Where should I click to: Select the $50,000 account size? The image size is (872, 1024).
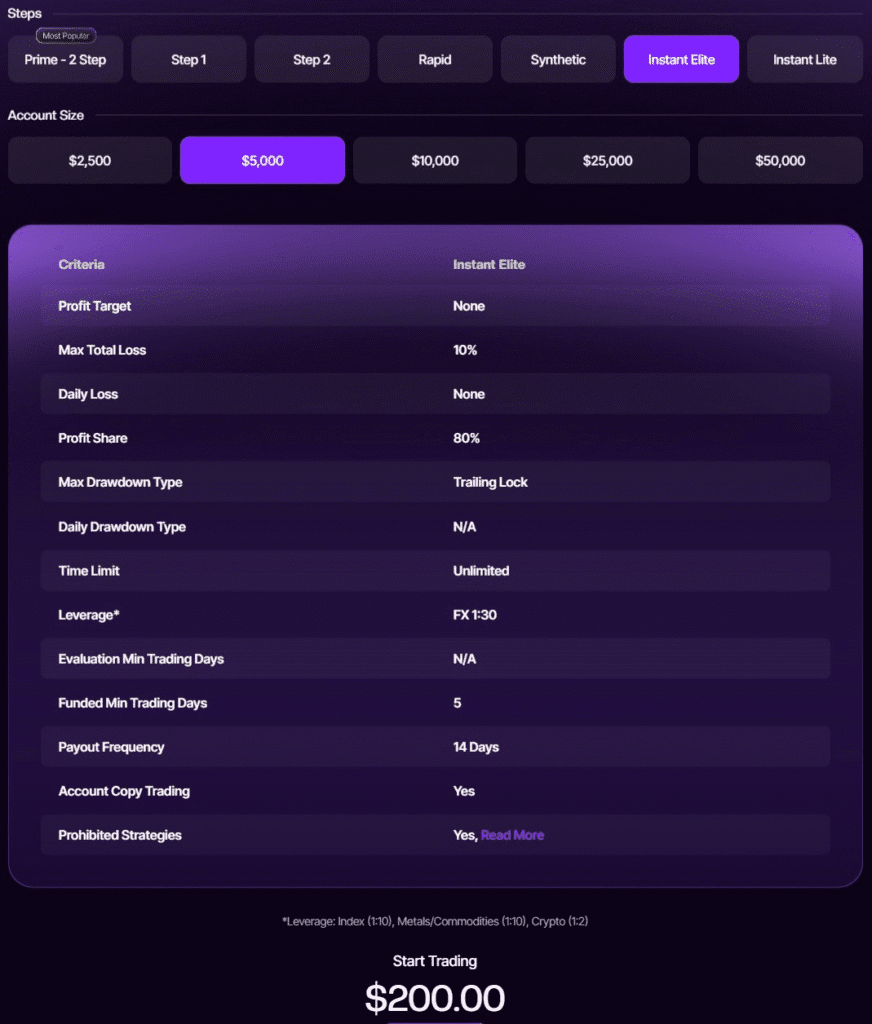779,160
